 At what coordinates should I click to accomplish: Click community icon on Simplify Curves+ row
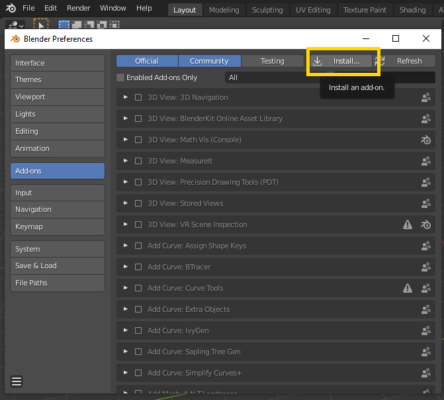(x=426, y=373)
